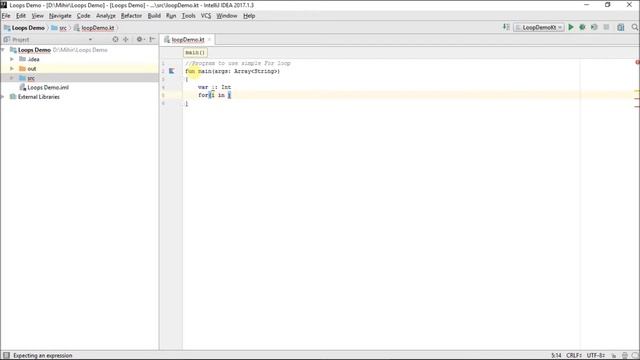Expand the out folder arrow
Screen dimensions: 640x360
pyautogui.click(x=12, y=69)
